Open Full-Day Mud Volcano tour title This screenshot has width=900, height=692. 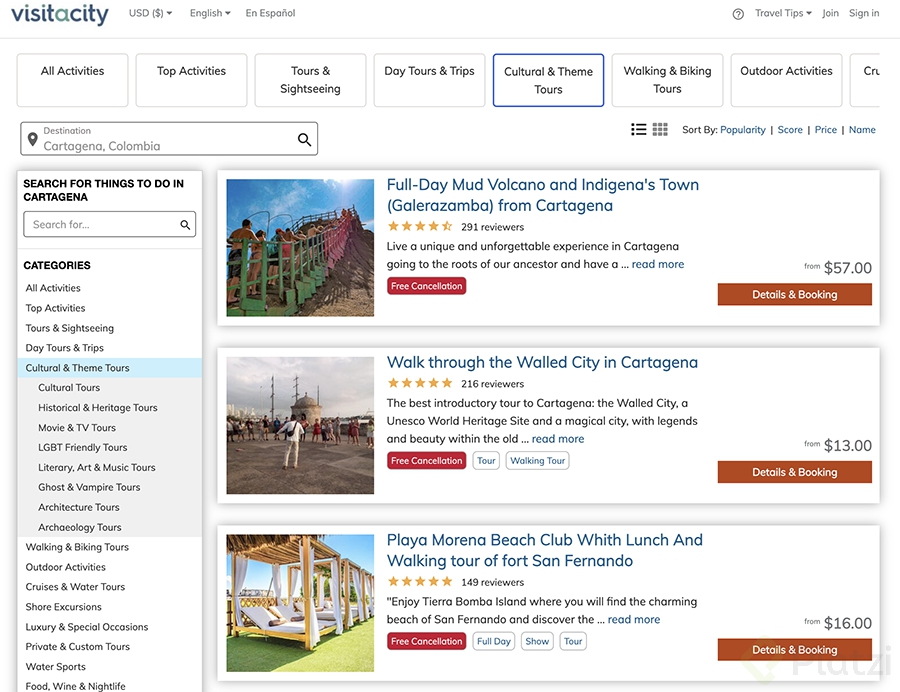542,195
